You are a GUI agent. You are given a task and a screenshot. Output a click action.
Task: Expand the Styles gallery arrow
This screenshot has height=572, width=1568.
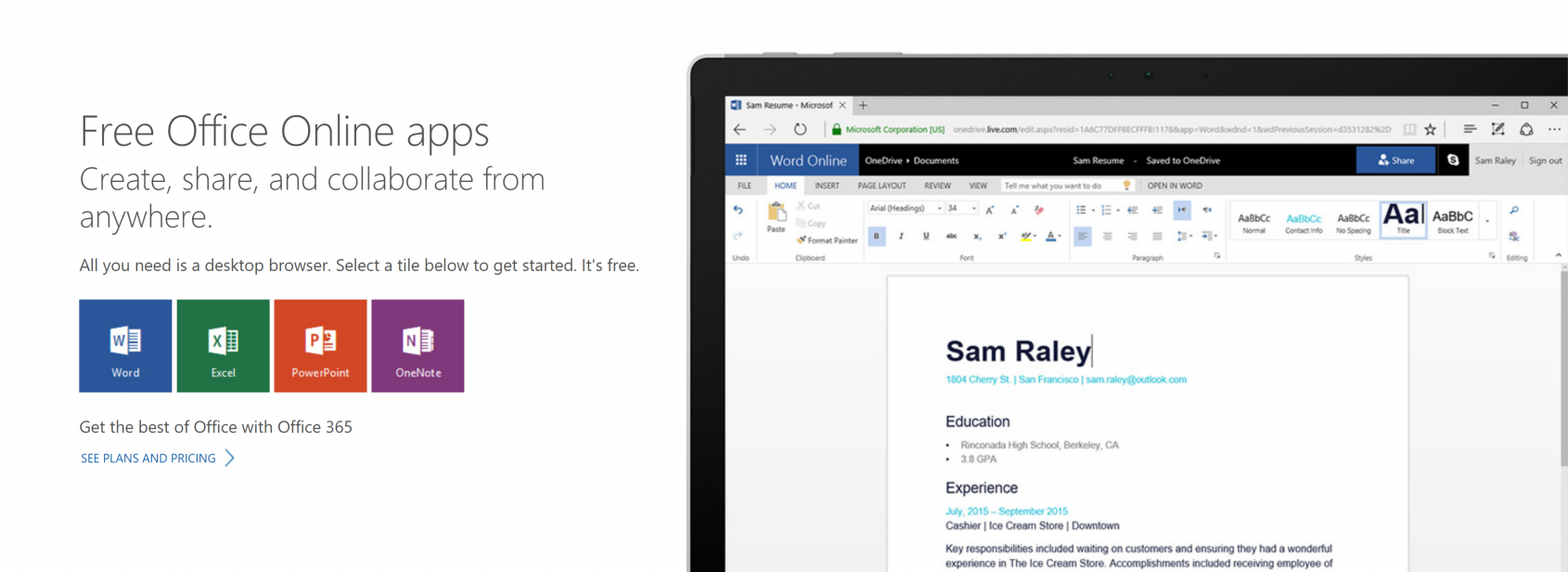(1487, 221)
